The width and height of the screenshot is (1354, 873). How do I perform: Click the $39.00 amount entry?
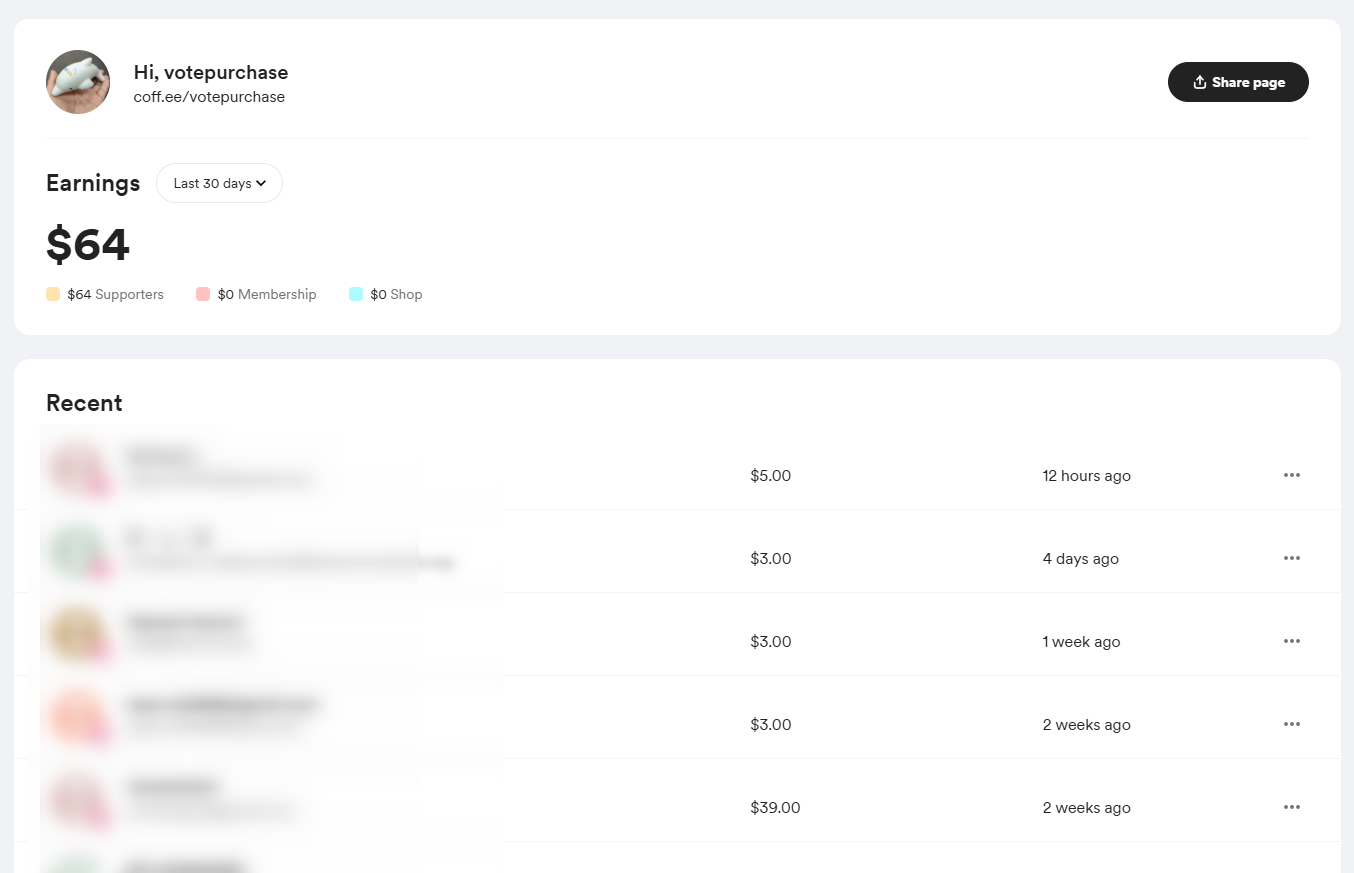point(775,808)
